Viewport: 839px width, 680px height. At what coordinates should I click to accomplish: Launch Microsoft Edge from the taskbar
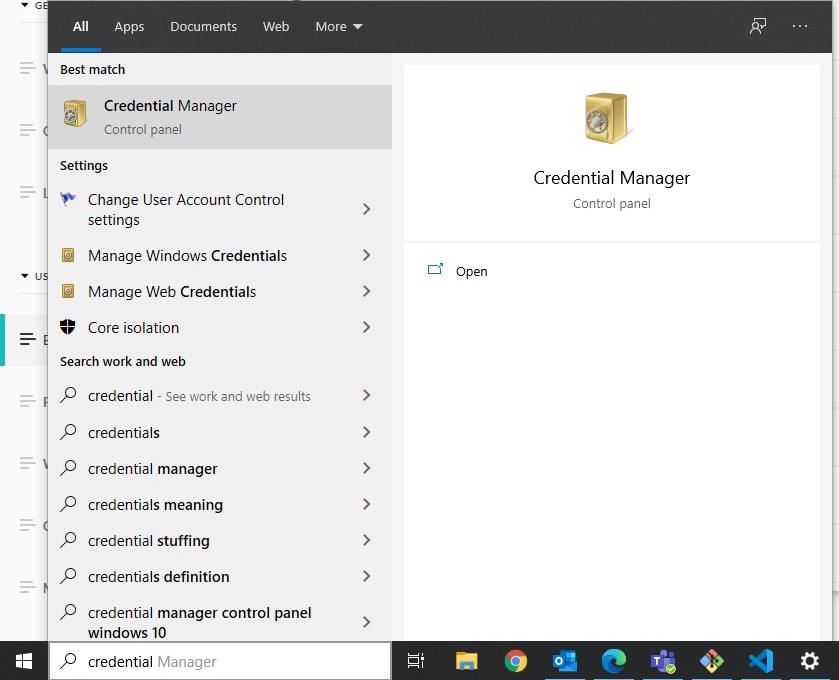[614, 661]
